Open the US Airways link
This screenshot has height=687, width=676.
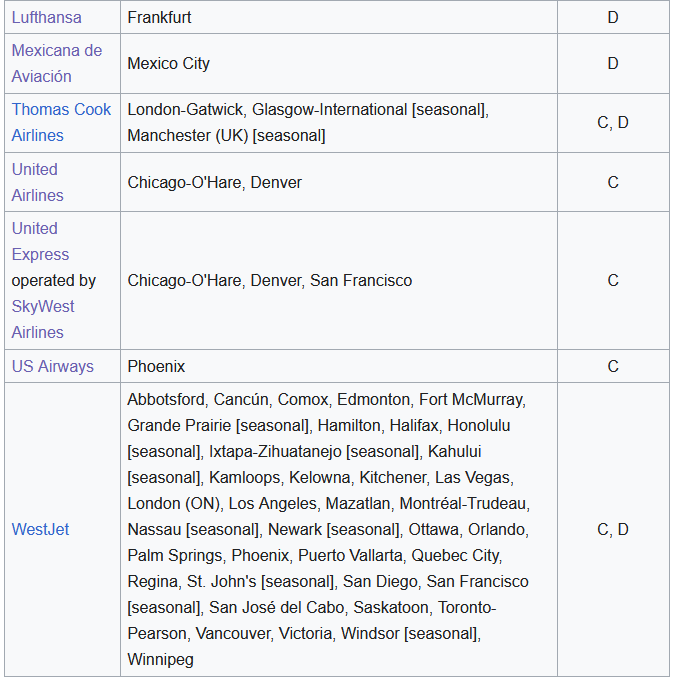pyautogui.click(x=52, y=366)
